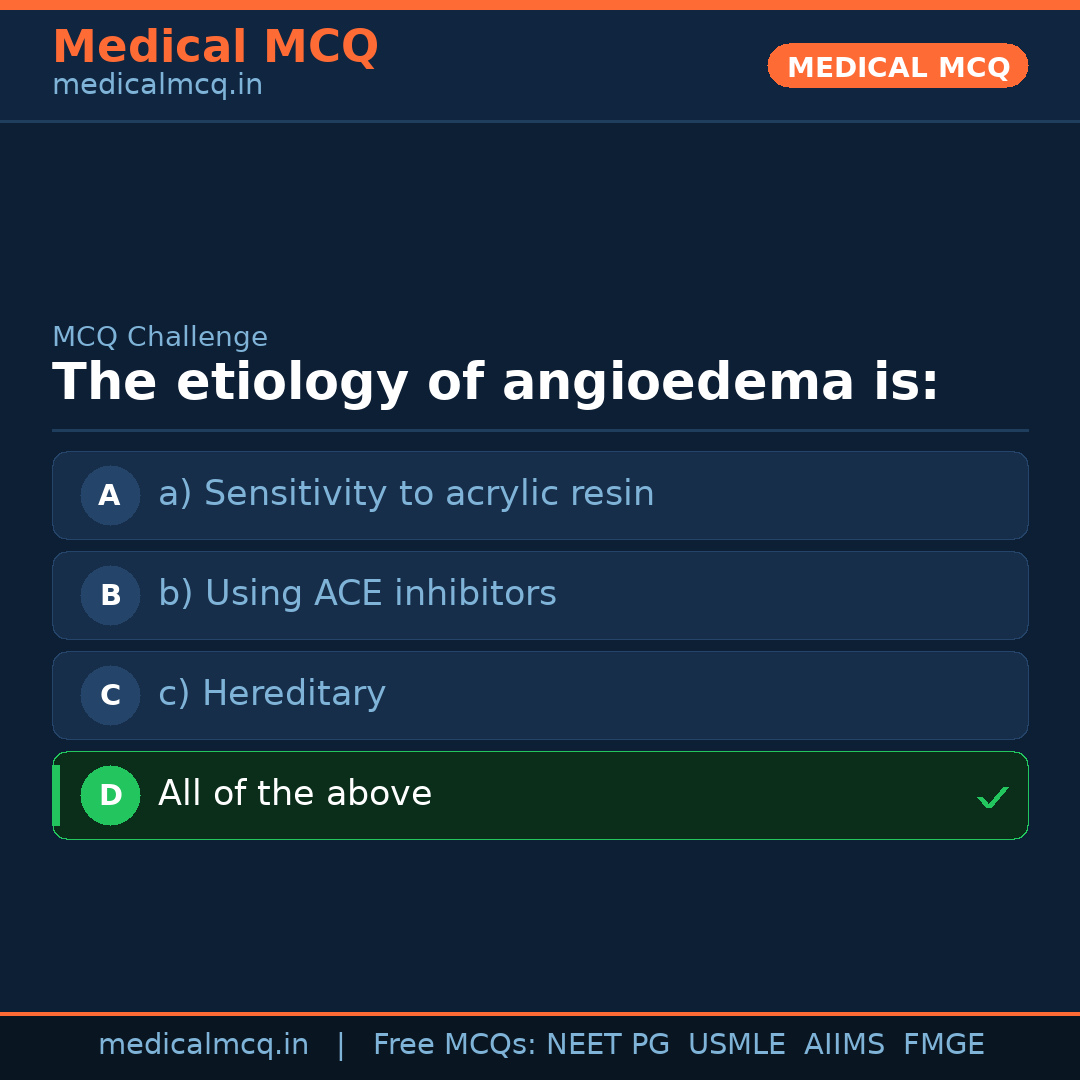Select the 'All of the above' answer

(x=295, y=794)
